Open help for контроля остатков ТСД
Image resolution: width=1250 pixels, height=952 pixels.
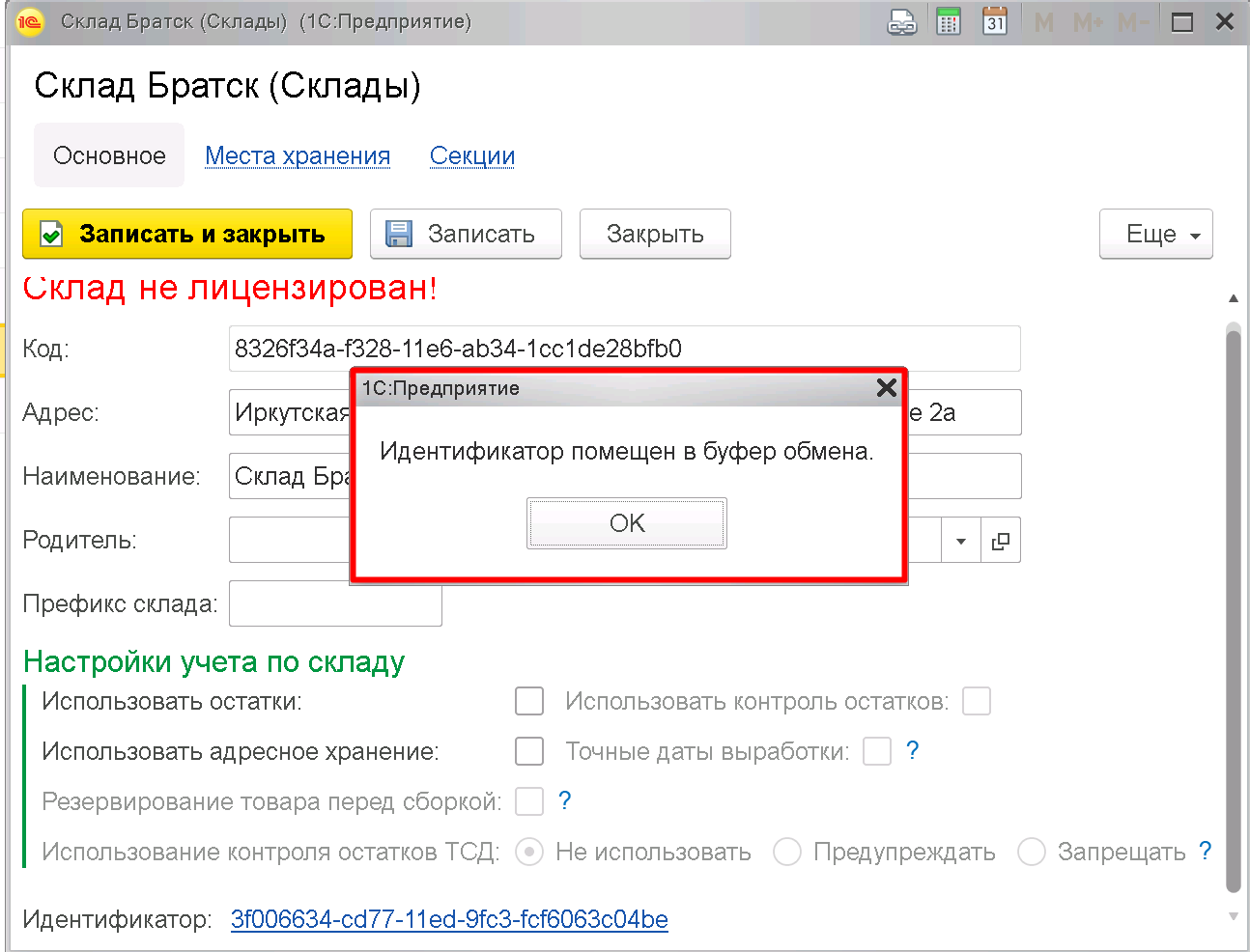(x=1205, y=851)
